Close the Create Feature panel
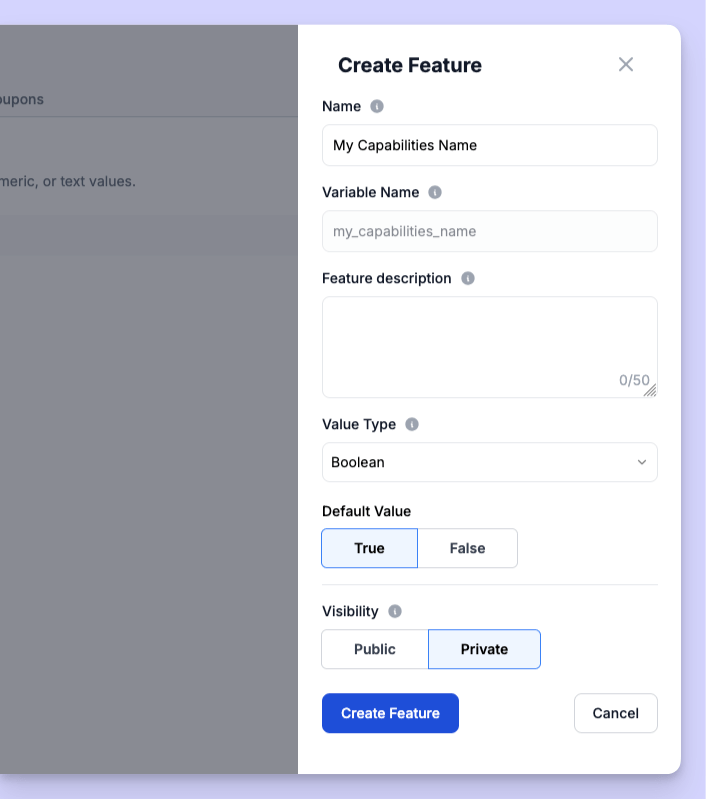Image resolution: width=706 pixels, height=799 pixels. click(625, 65)
